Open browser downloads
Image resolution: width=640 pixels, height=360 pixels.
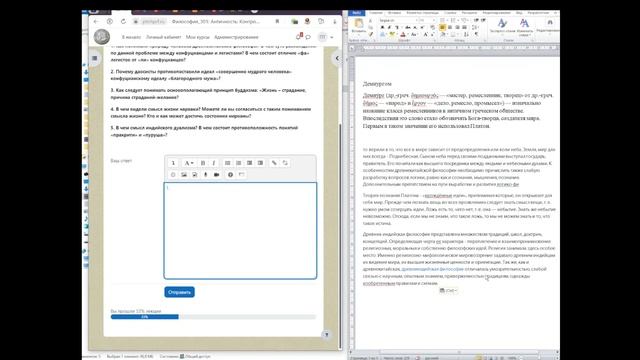pyautogui.click(x=335, y=22)
